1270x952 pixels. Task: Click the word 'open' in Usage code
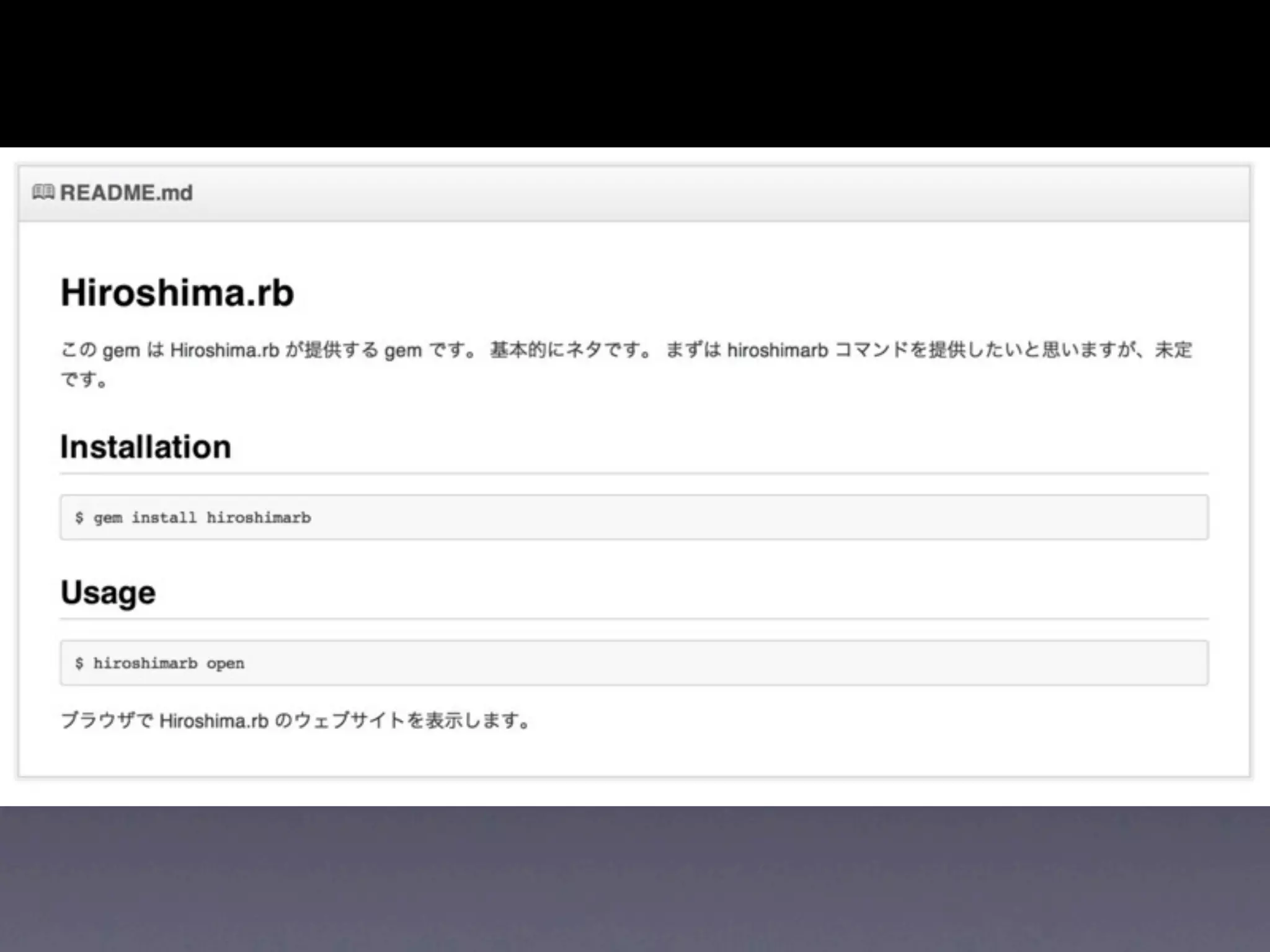tap(225, 664)
